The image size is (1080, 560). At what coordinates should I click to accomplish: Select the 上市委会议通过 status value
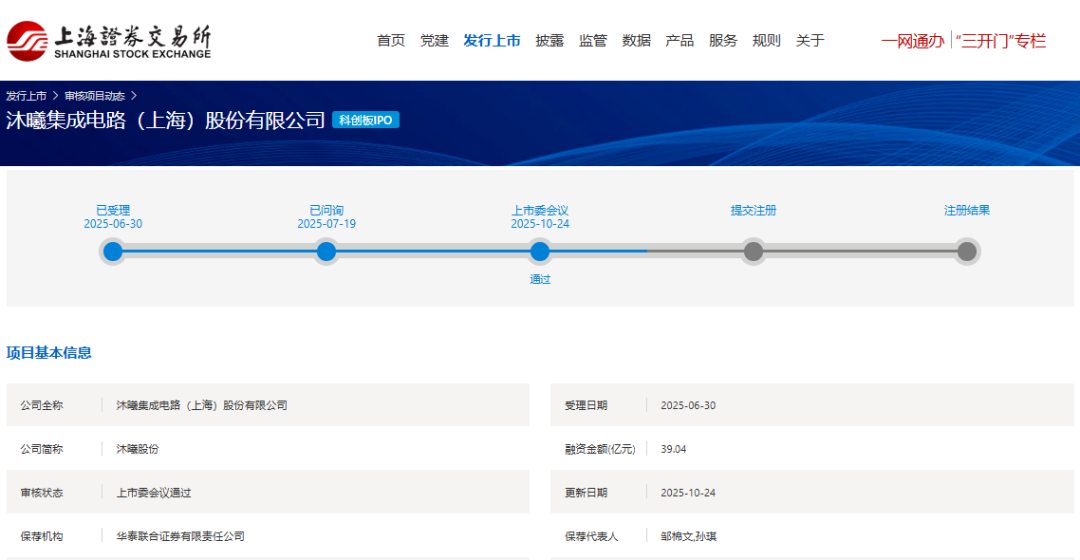pyautogui.click(x=154, y=492)
